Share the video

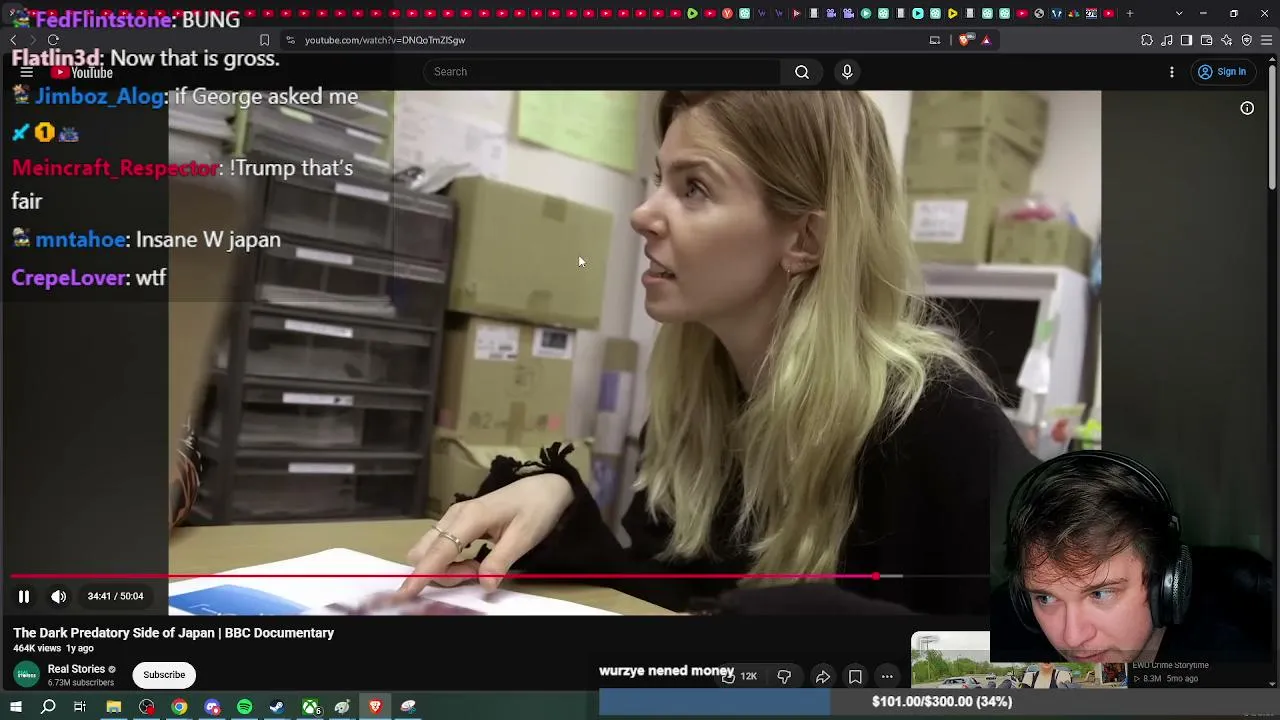tap(822, 677)
